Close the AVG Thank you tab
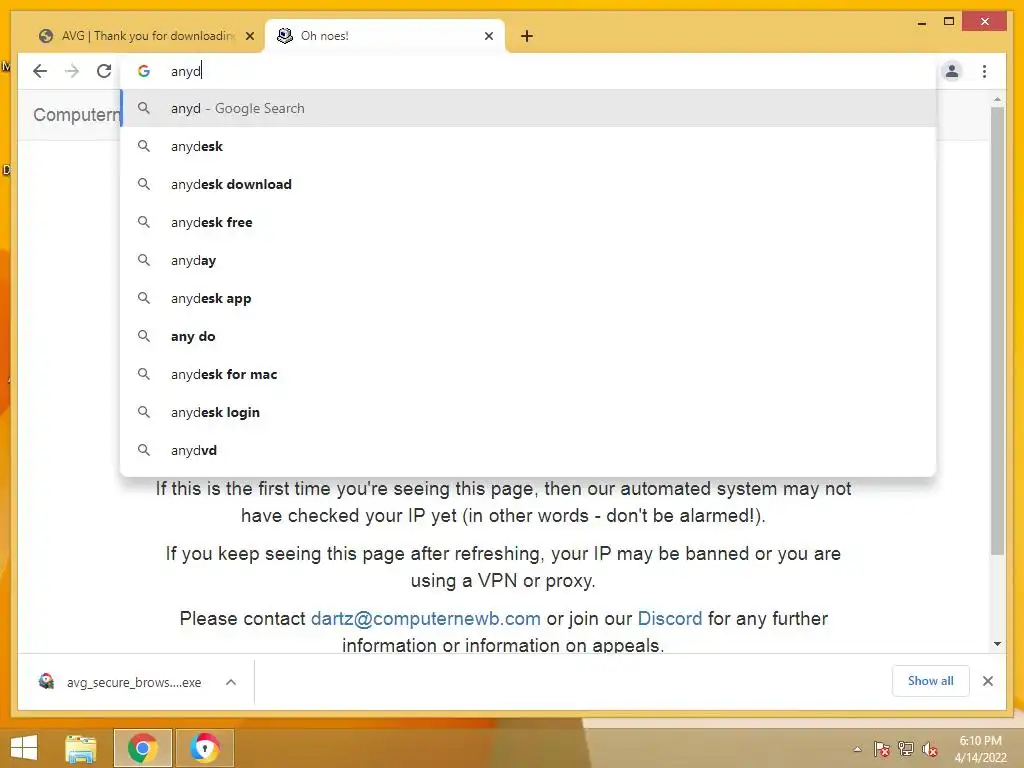This screenshot has width=1024, height=768. (x=249, y=36)
